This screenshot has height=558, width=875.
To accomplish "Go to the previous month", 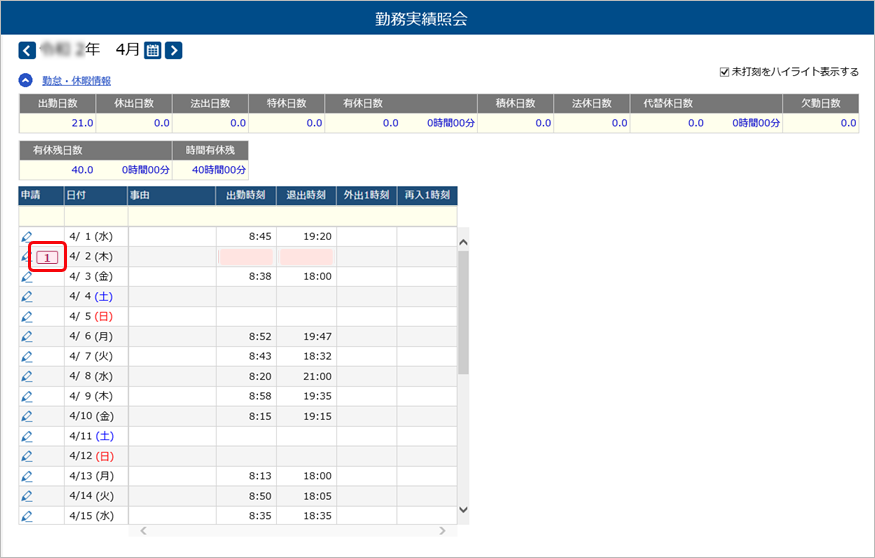I will pyautogui.click(x=27, y=51).
